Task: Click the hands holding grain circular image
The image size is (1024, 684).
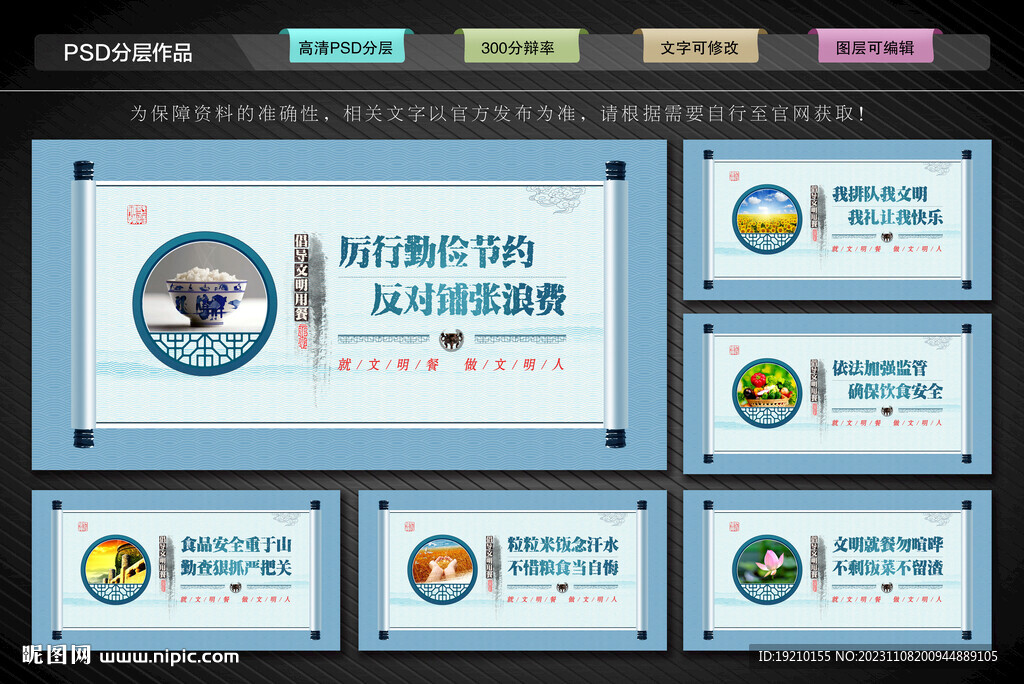Action: click(442, 570)
